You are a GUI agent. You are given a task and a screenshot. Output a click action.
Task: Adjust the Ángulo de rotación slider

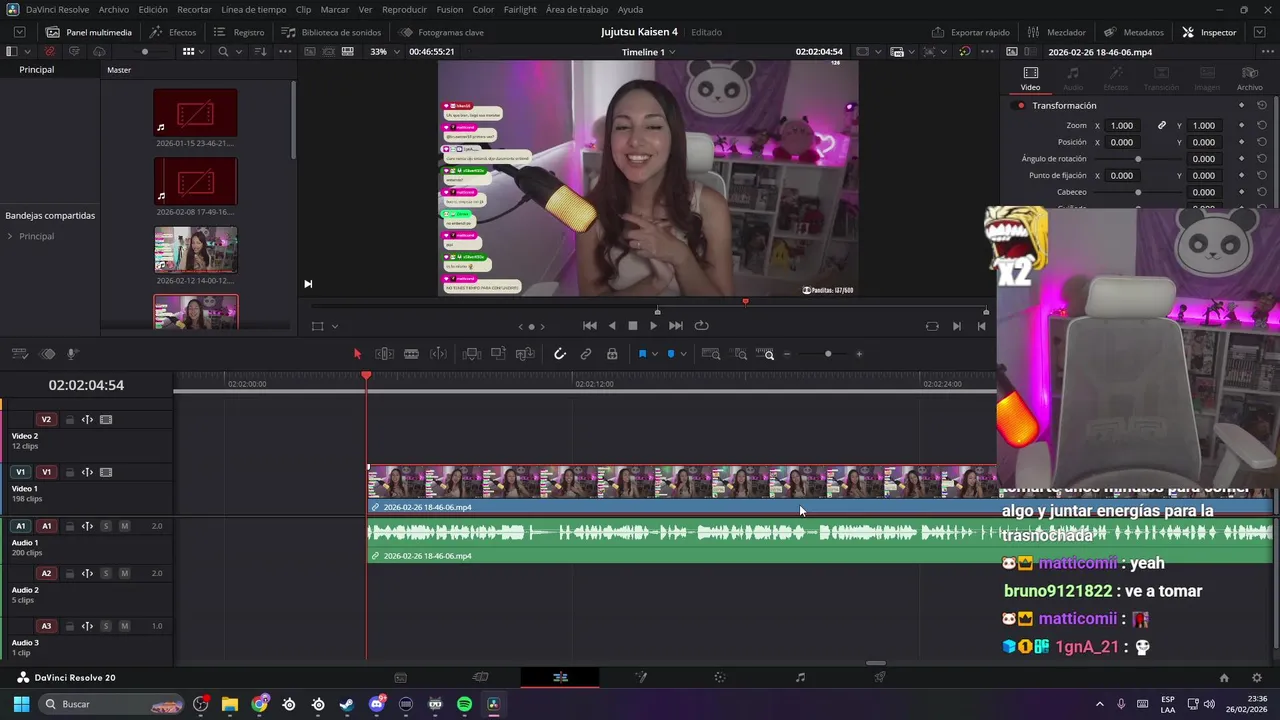click(1138, 159)
